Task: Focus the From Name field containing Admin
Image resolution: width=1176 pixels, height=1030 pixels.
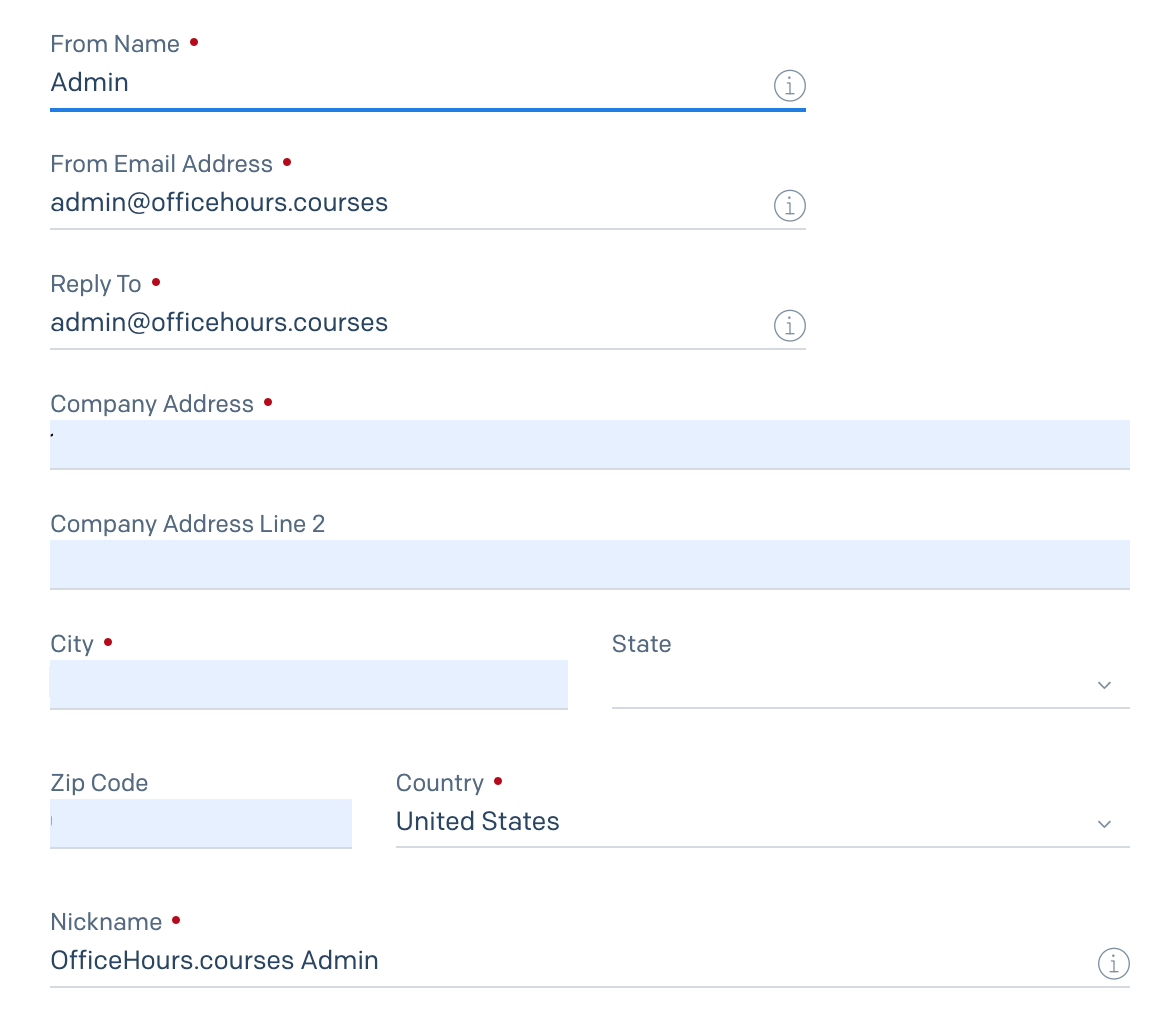Action: pos(400,84)
